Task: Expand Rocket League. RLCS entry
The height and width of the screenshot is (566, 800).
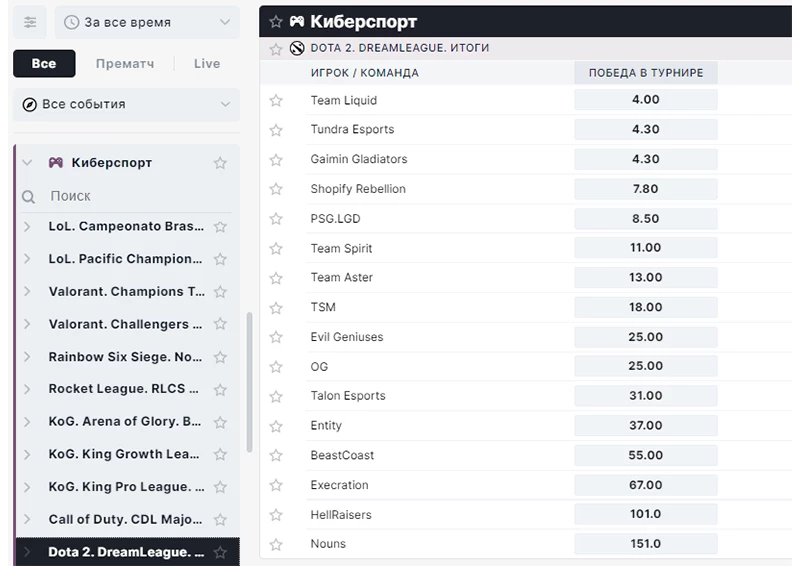Action: [27, 389]
